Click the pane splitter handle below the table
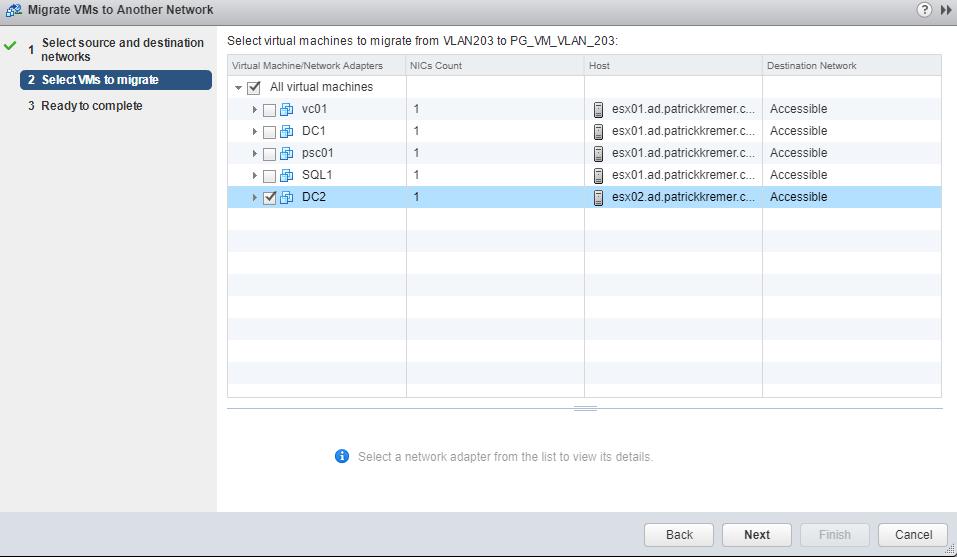Viewport: 957px width, 557px height. 585,408
